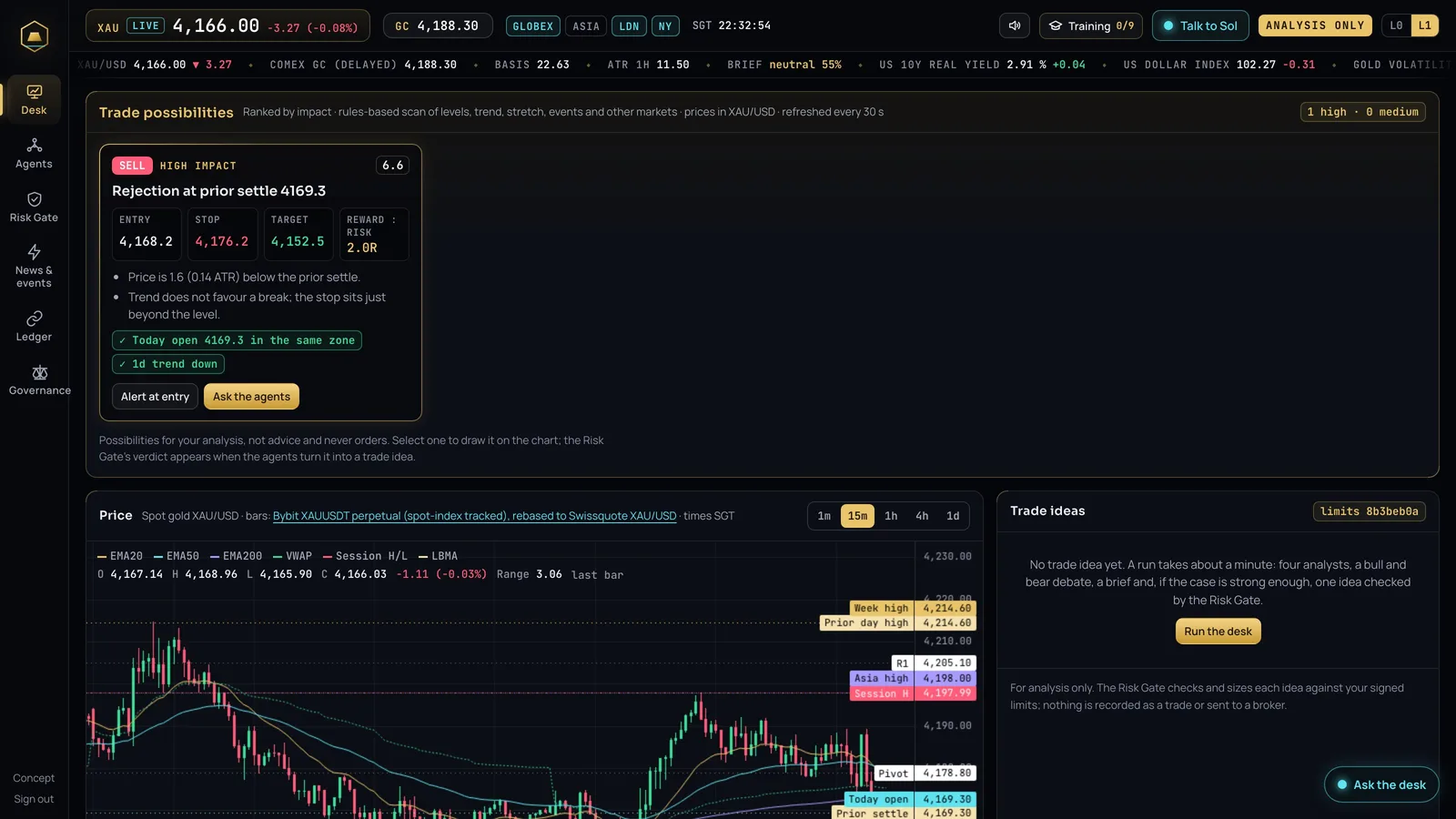
Task: Click US DOLLAR INDEX ticker item
Action: pos(1219,65)
